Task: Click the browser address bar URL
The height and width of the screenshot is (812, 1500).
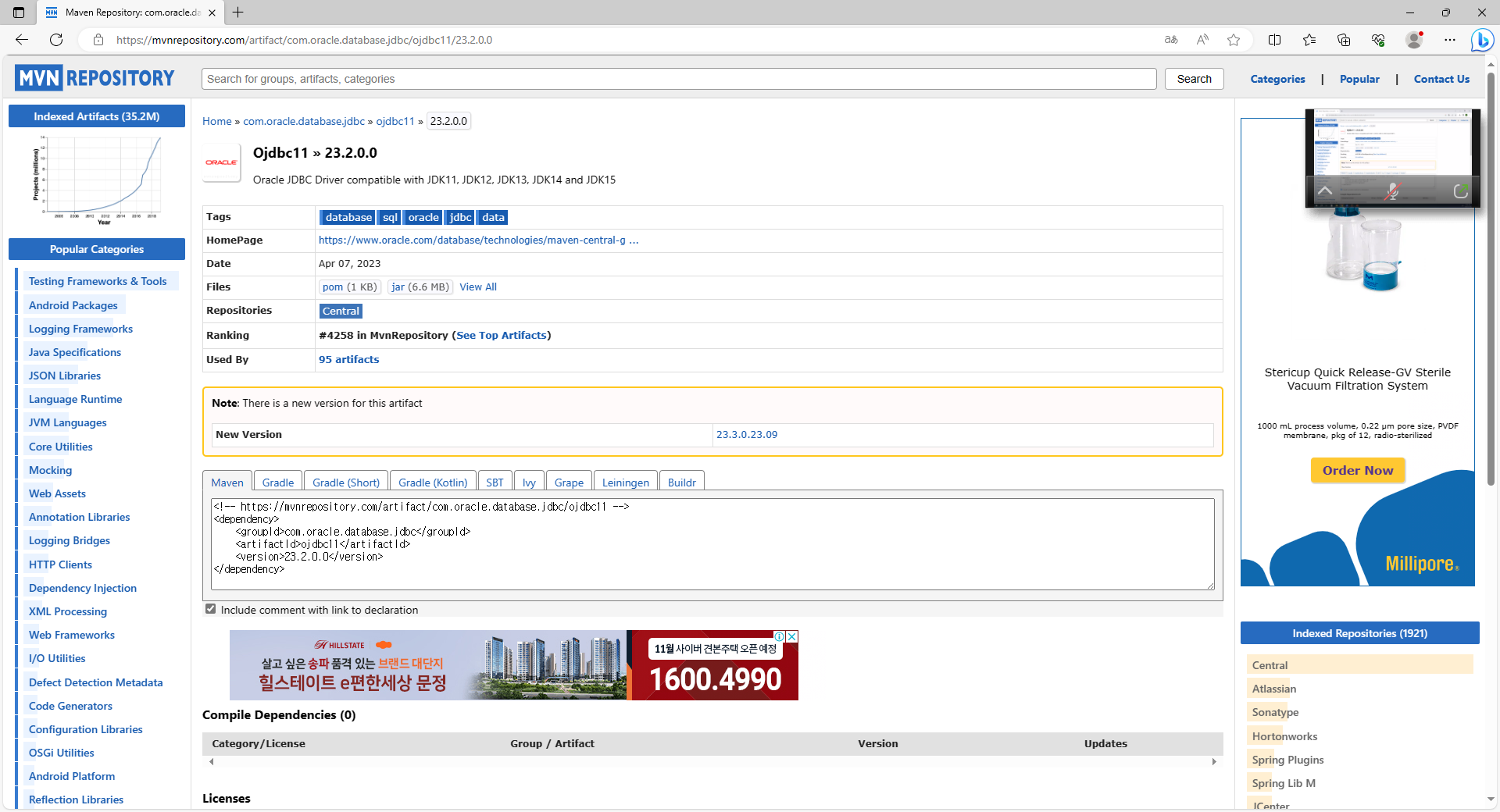Action: click(304, 40)
